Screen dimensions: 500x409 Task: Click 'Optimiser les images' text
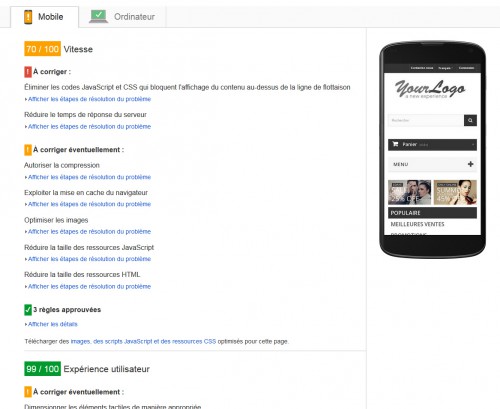tap(56, 220)
